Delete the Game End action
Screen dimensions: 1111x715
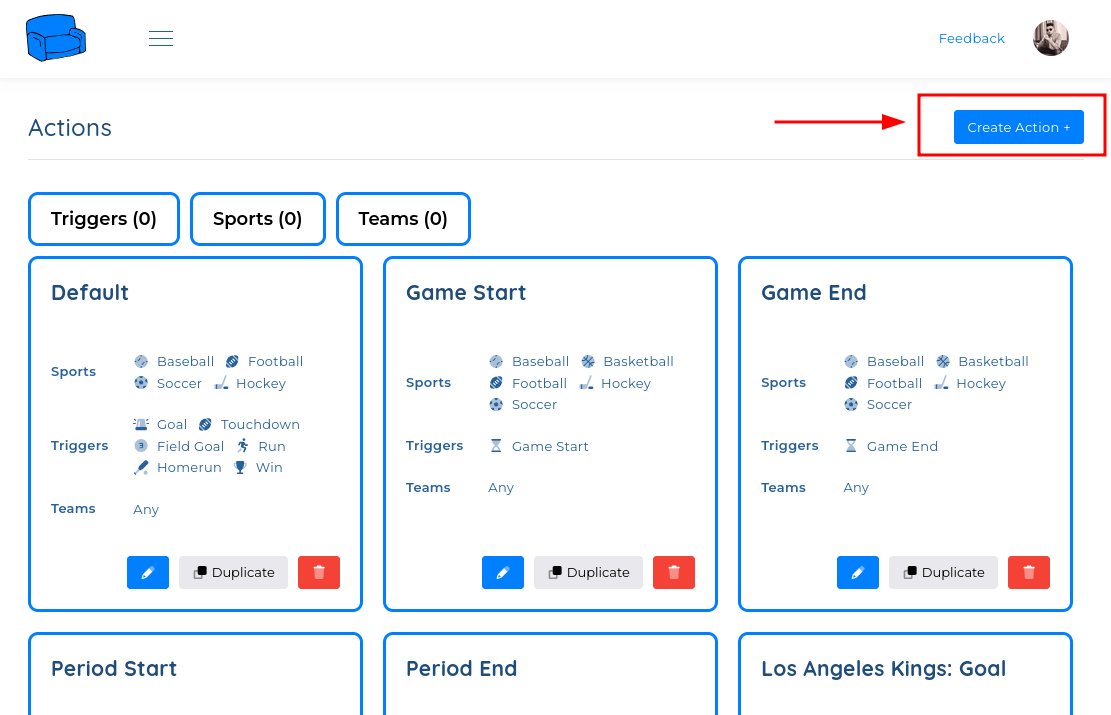click(1029, 573)
